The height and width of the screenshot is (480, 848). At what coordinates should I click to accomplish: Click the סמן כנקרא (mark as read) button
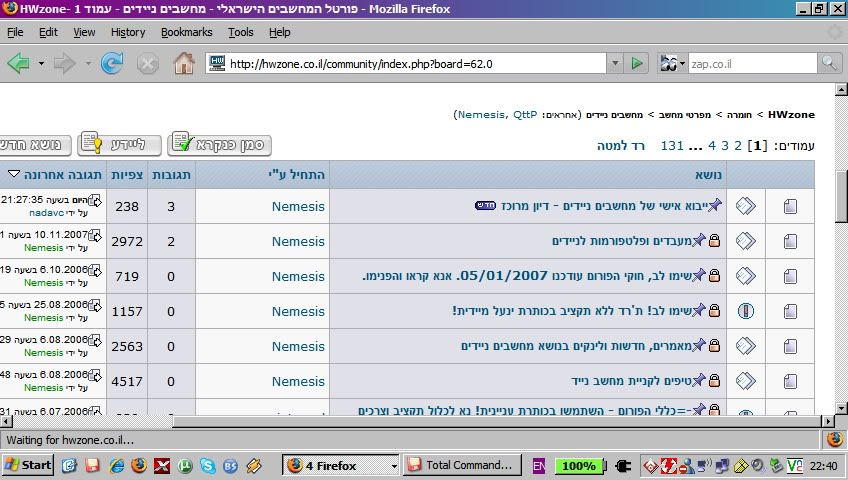220,144
